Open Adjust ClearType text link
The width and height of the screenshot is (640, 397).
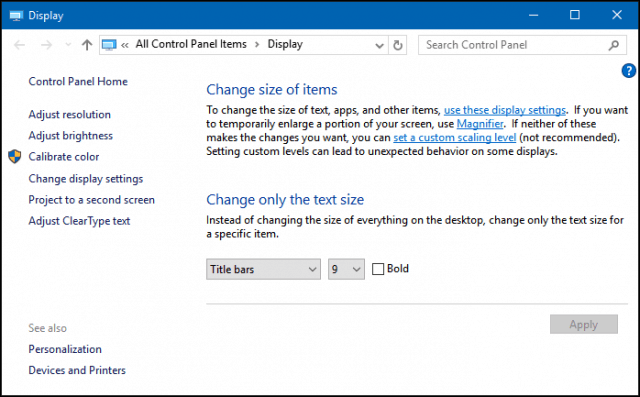(79, 221)
